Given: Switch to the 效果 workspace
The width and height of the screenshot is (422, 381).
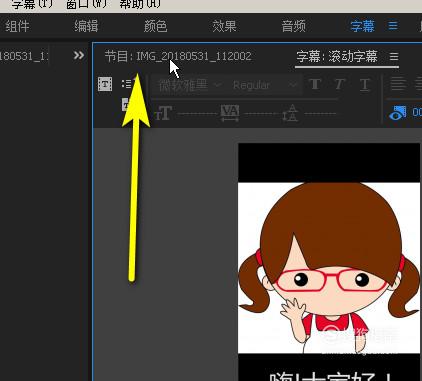Looking at the screenshot, I should tap(224, 26).
